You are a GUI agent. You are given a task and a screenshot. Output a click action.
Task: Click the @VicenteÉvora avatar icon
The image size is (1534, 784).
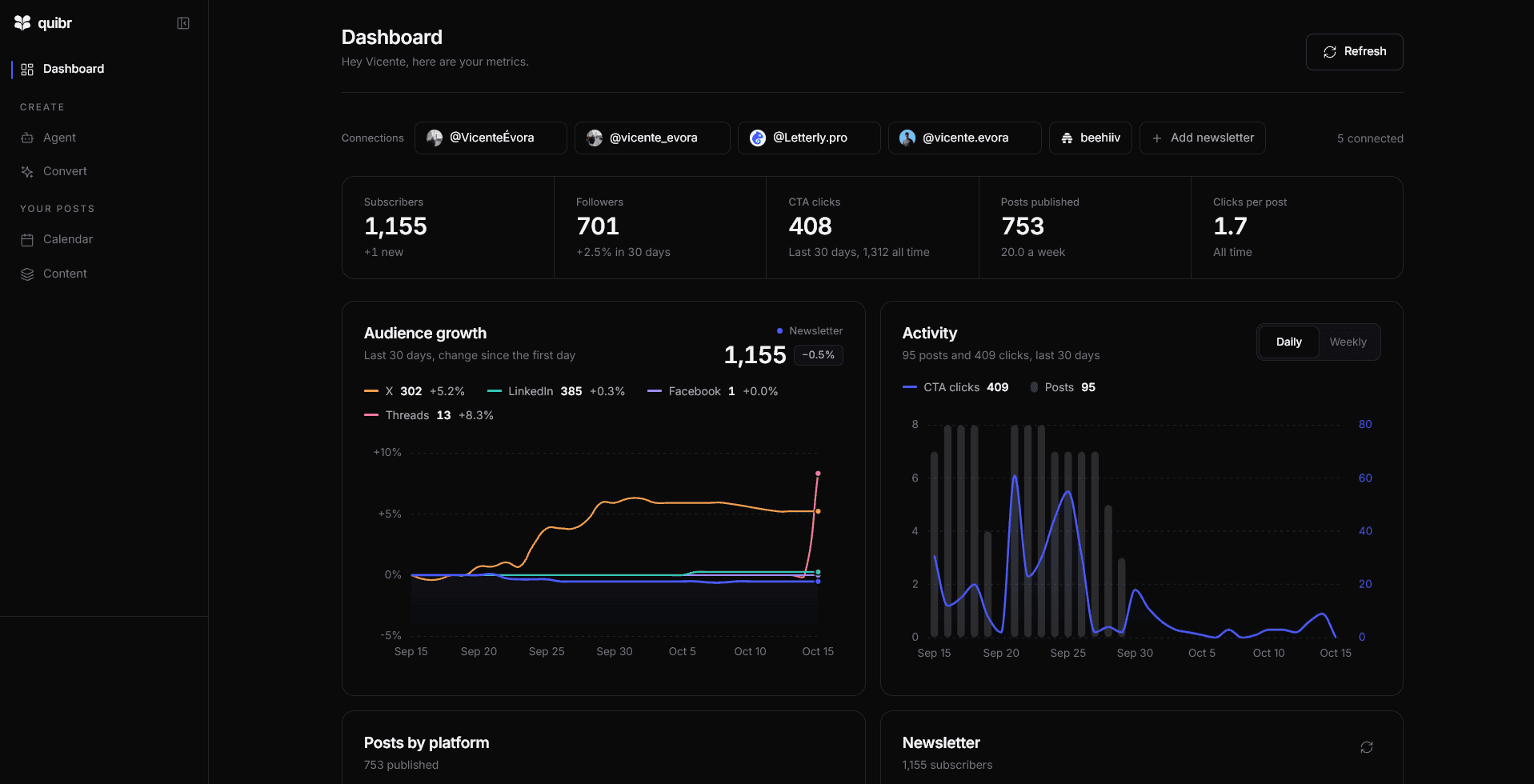click(435, 138)
